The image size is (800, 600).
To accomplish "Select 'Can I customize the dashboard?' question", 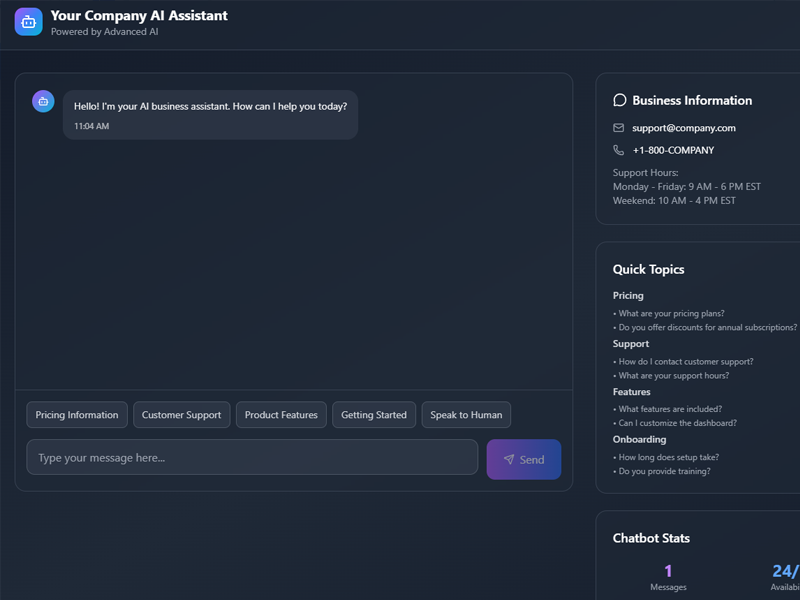I will (x=677, y=423).
